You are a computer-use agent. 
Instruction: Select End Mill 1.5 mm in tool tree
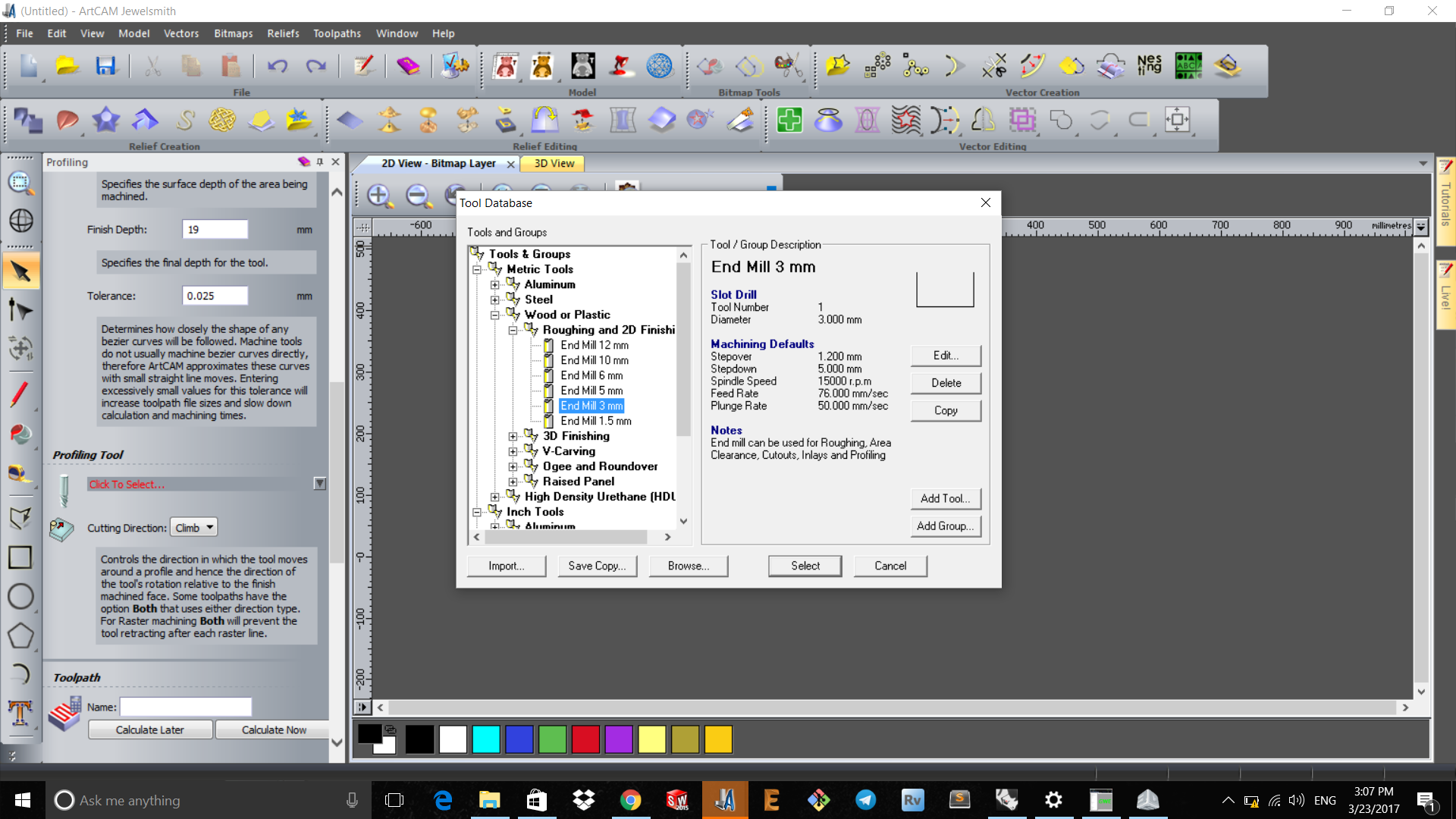[x=595, y=421]
